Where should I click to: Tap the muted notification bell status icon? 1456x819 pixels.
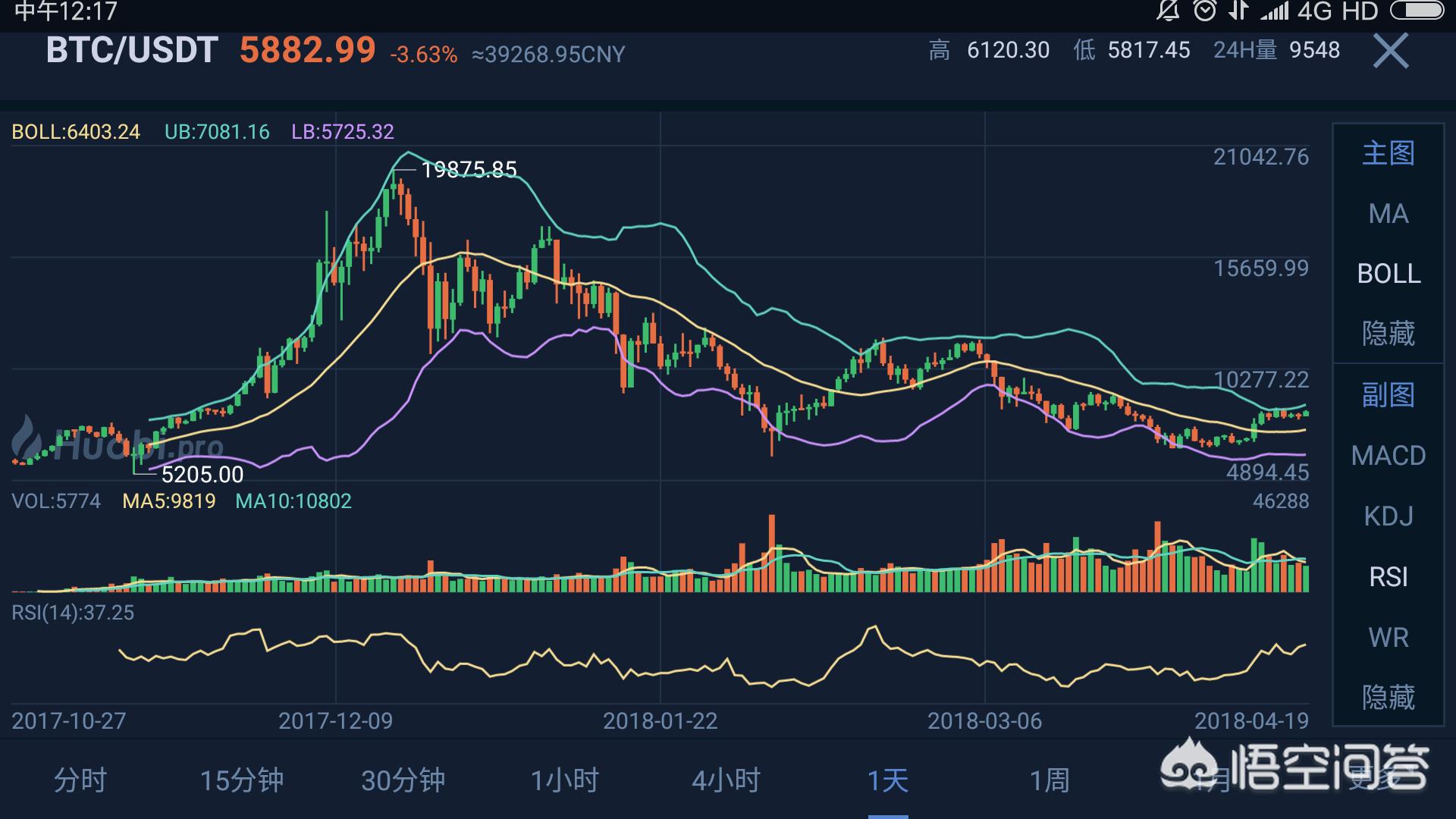coord(1167,11)
